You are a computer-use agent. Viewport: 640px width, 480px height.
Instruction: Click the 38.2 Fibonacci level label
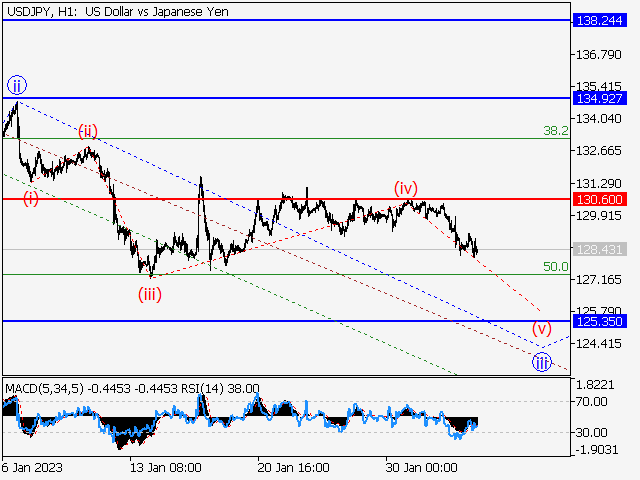[x=556, y=131]
